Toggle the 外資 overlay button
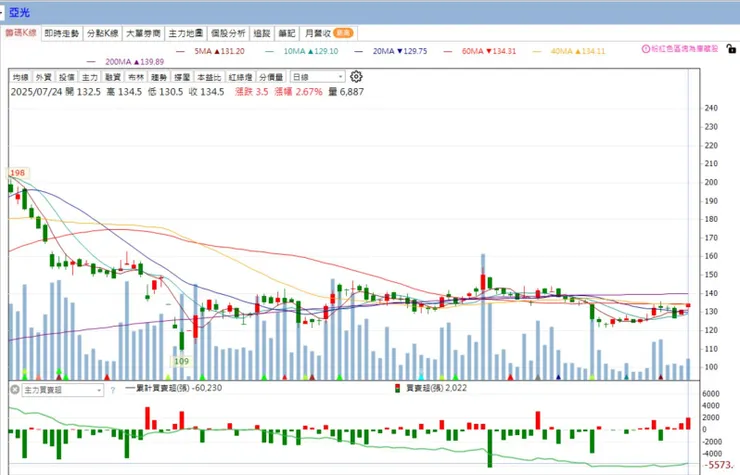Screen dimensions: 740x475 tap(43, 77)
